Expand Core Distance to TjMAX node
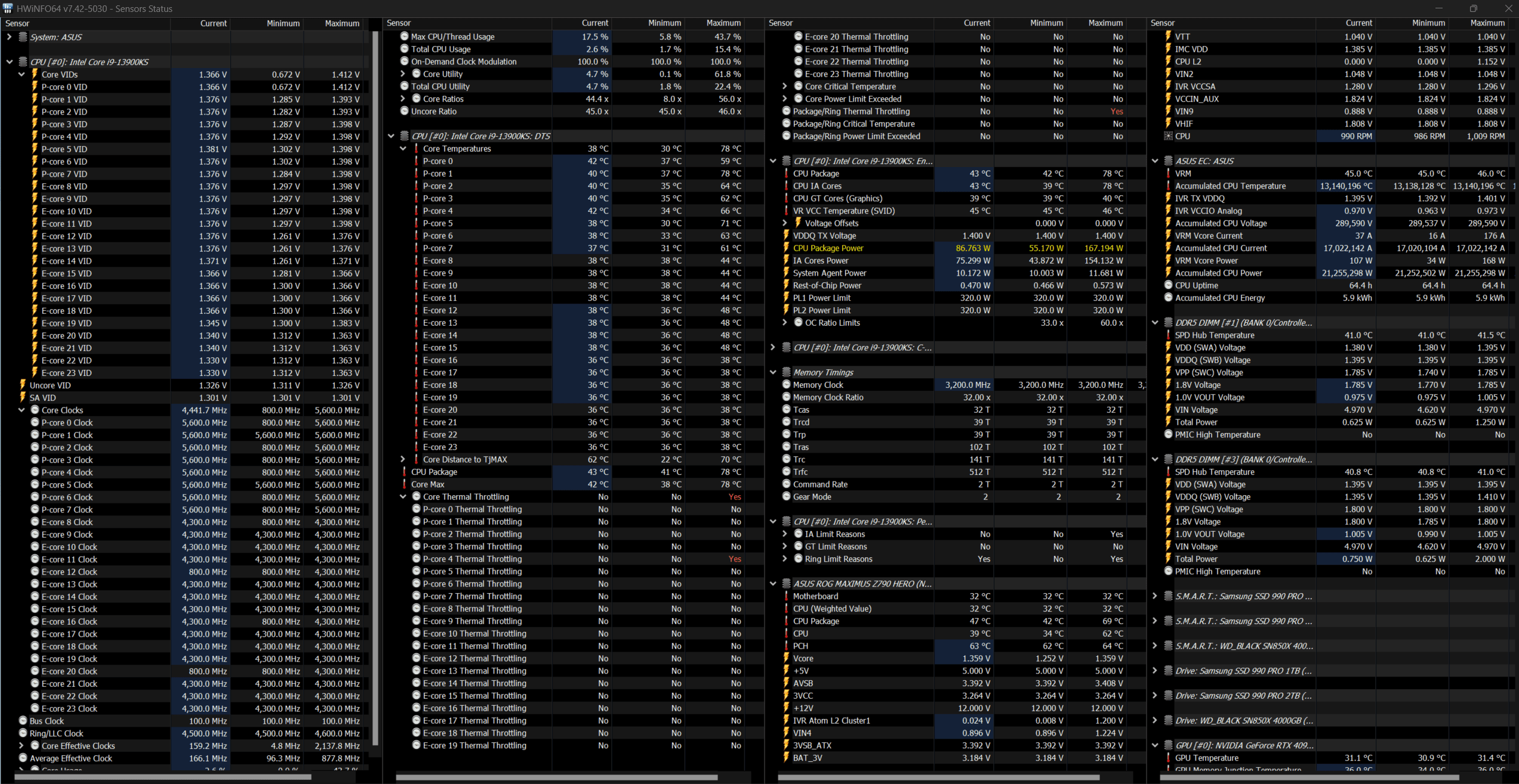 [403, 459]
